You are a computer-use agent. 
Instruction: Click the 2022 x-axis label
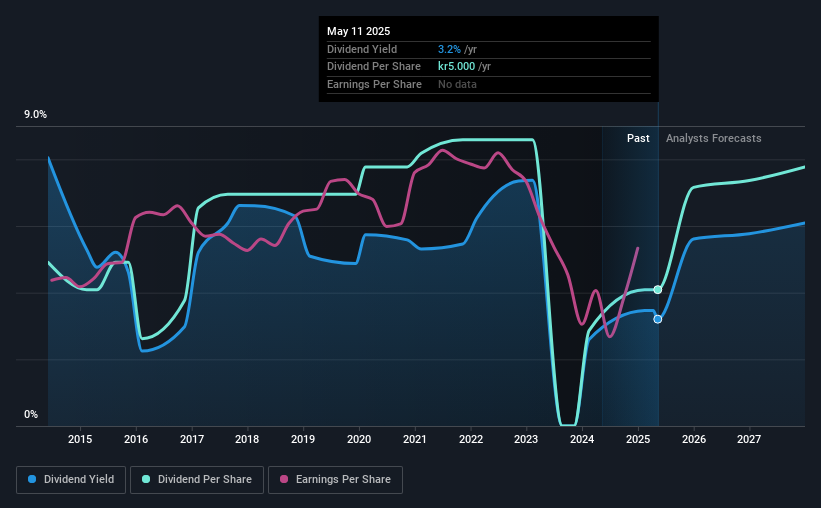(x=471, y=439)
